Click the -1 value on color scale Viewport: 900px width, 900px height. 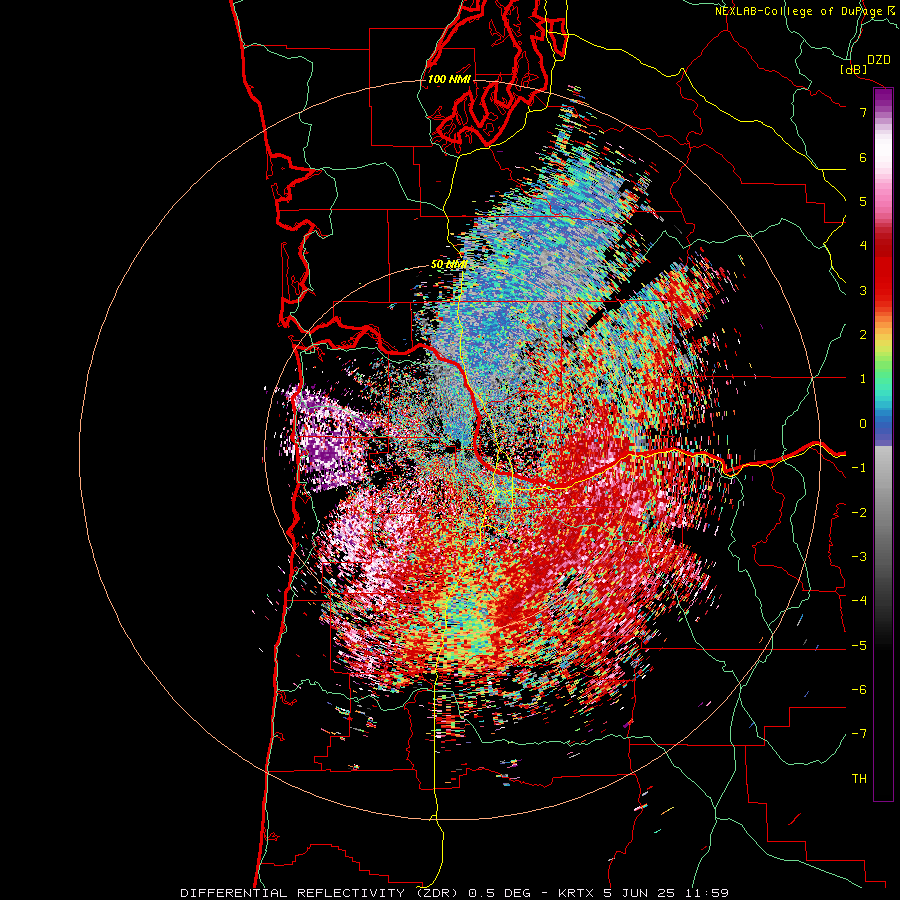859,468
